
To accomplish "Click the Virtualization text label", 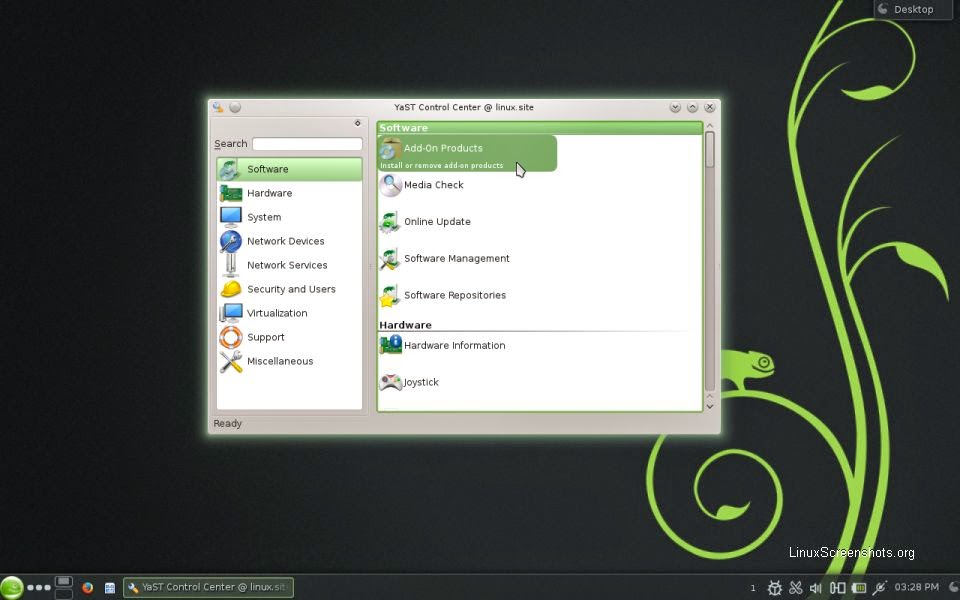I will coord(277,313).
